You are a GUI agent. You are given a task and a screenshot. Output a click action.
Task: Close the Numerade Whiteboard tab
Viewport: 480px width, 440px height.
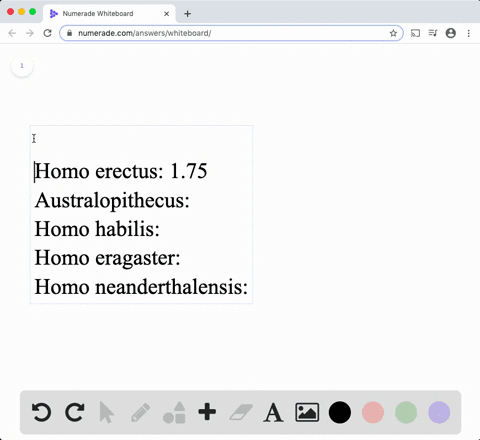167,14
